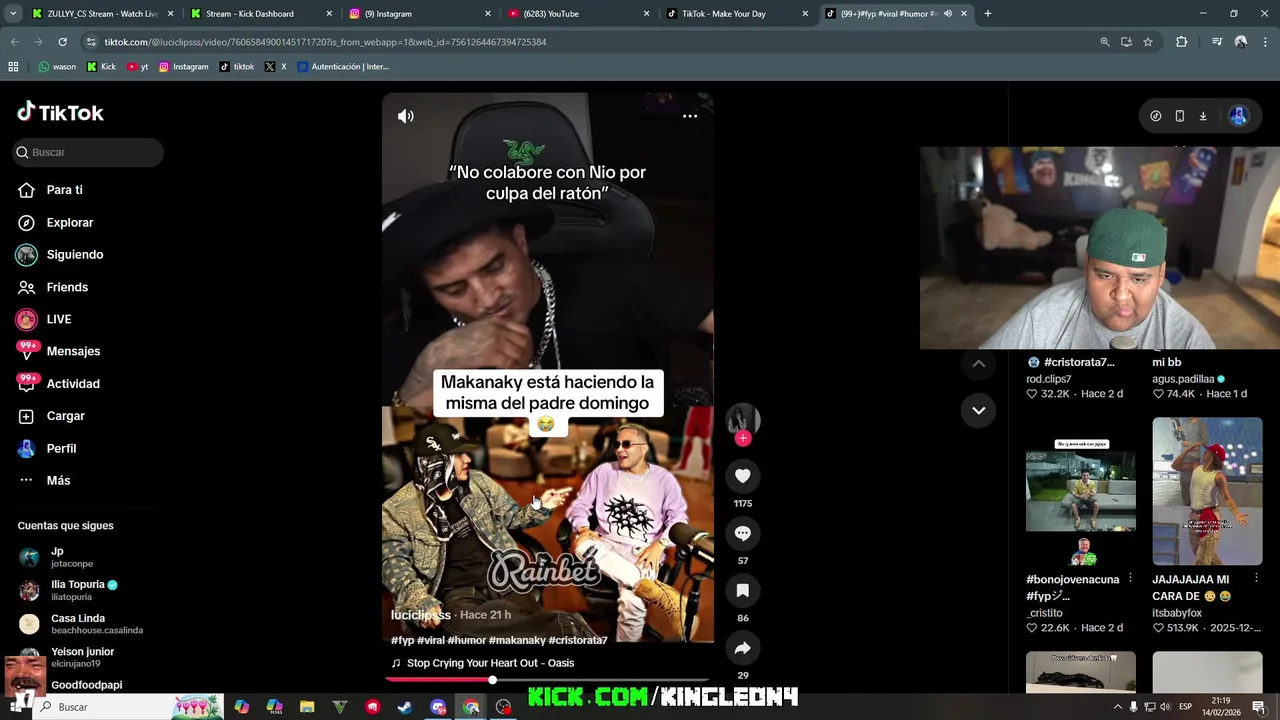The width and height of the screenshot is (1280, 720).
Task: Open rod.clips7 author link
Action: pos(1048,379)
